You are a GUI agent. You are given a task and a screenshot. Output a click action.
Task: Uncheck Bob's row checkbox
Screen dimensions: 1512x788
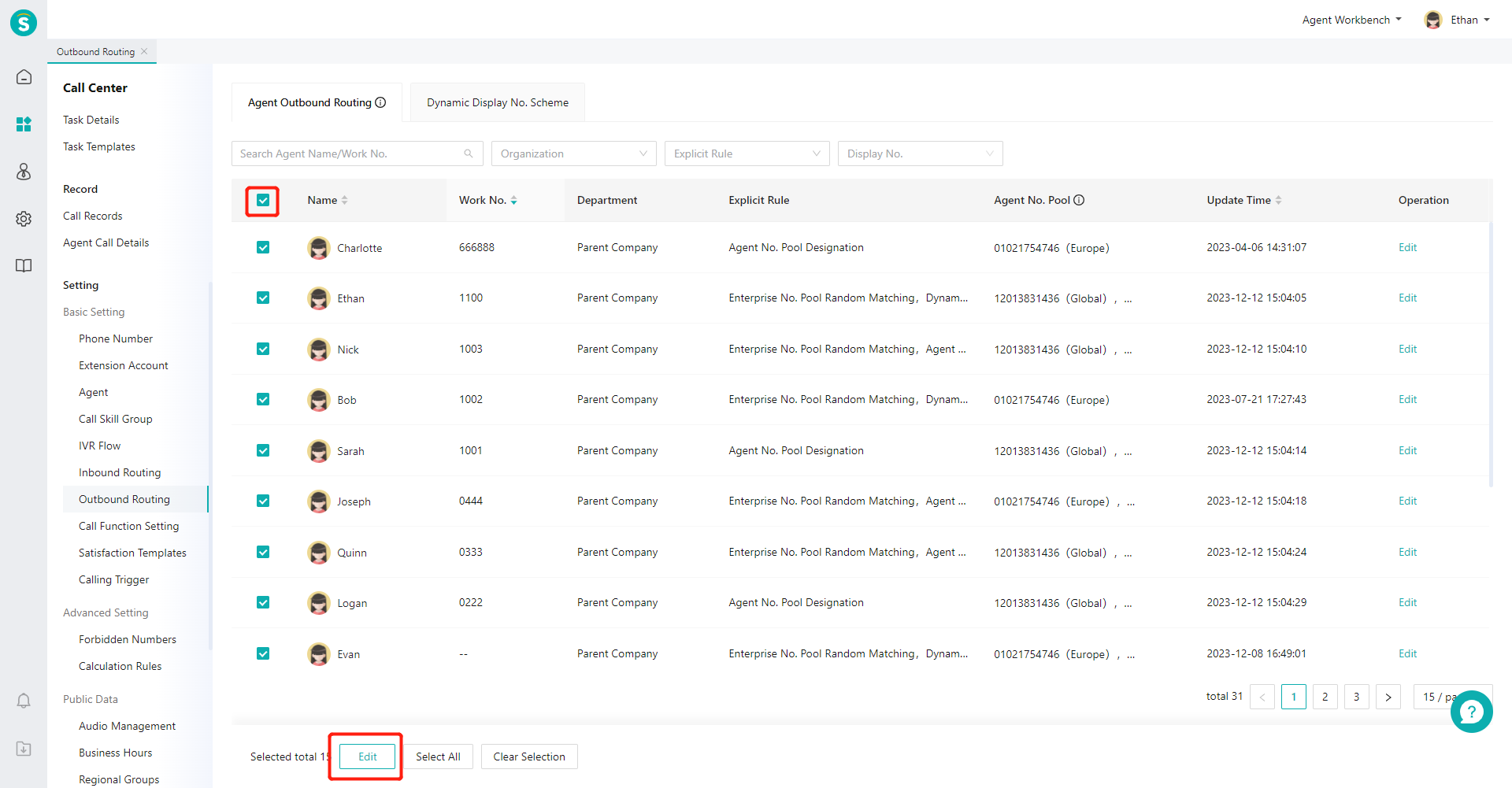coord(263,399)
